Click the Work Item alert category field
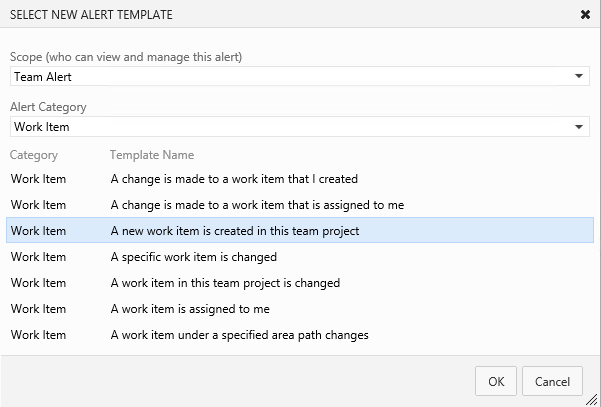 click(290, 127)
